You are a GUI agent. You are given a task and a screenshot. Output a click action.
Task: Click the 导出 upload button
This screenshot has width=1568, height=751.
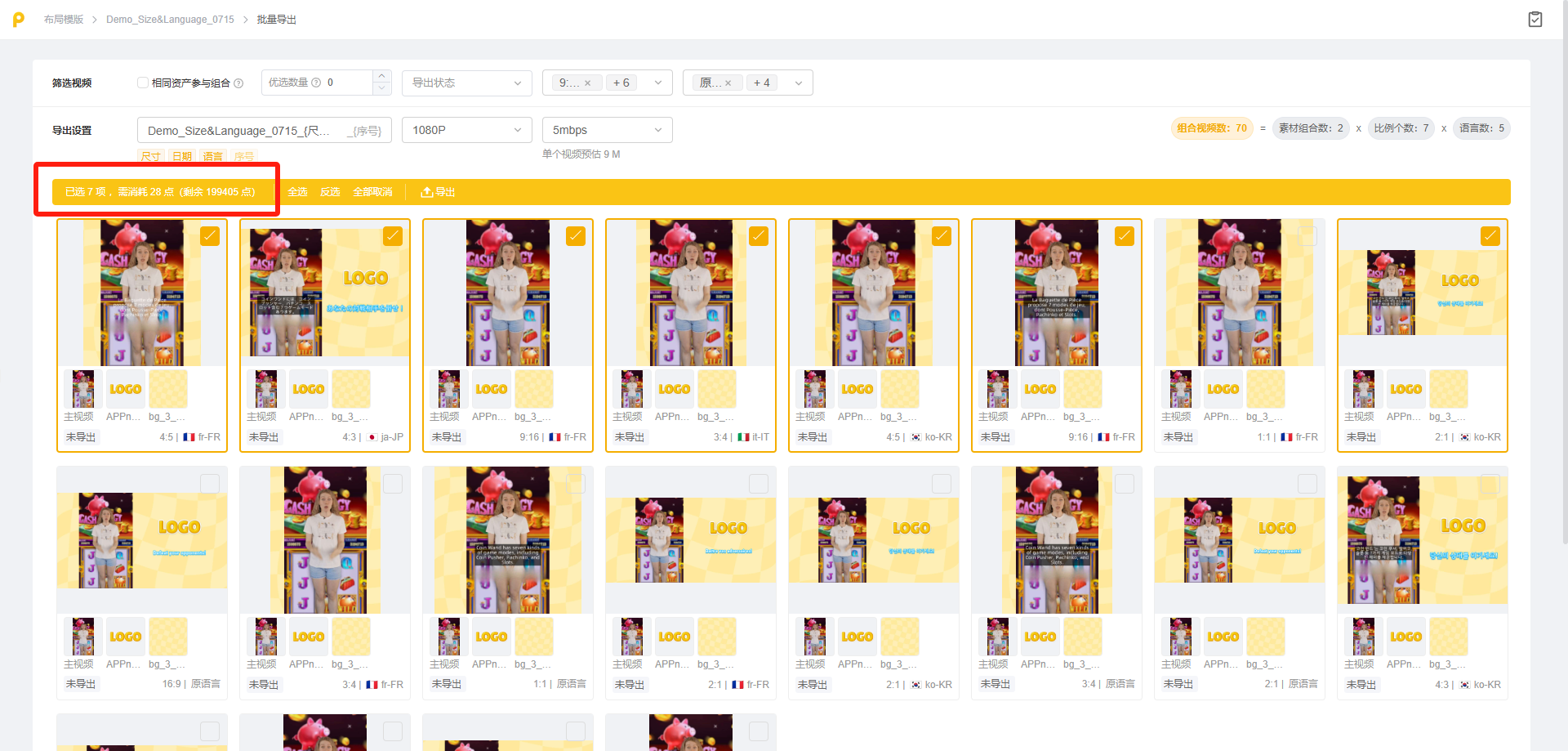click(x=438, y=192)
